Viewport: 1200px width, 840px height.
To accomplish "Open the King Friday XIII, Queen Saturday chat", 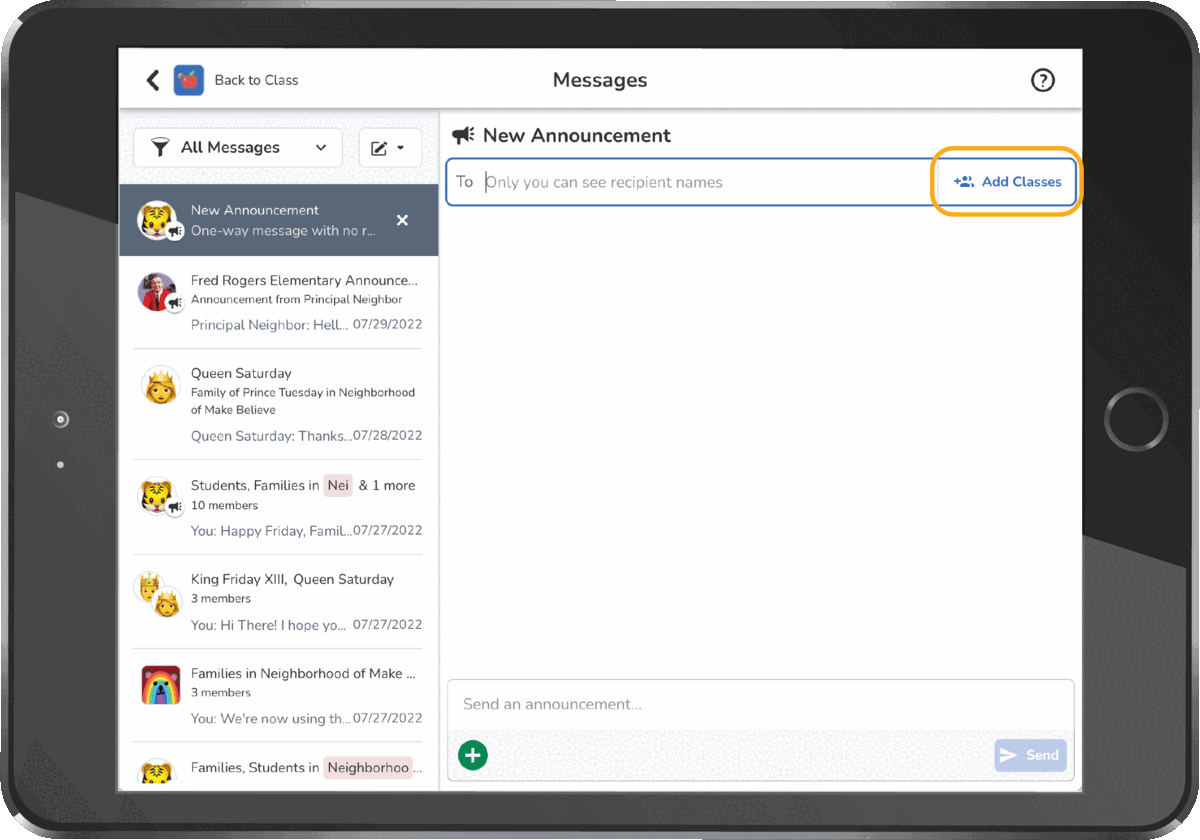I will (x=278, y=600).
